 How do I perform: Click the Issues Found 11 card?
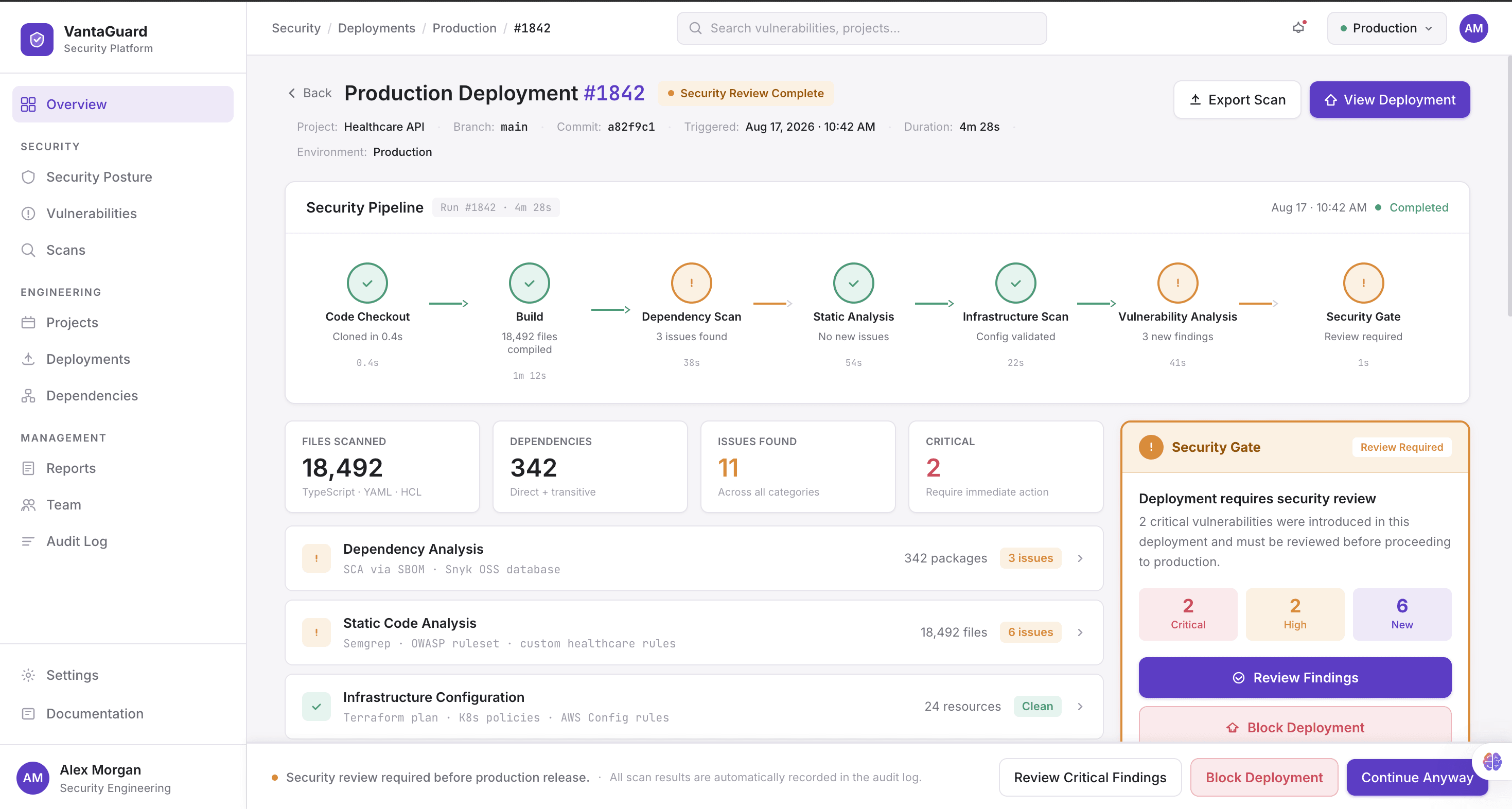click(x=798, y=467)
